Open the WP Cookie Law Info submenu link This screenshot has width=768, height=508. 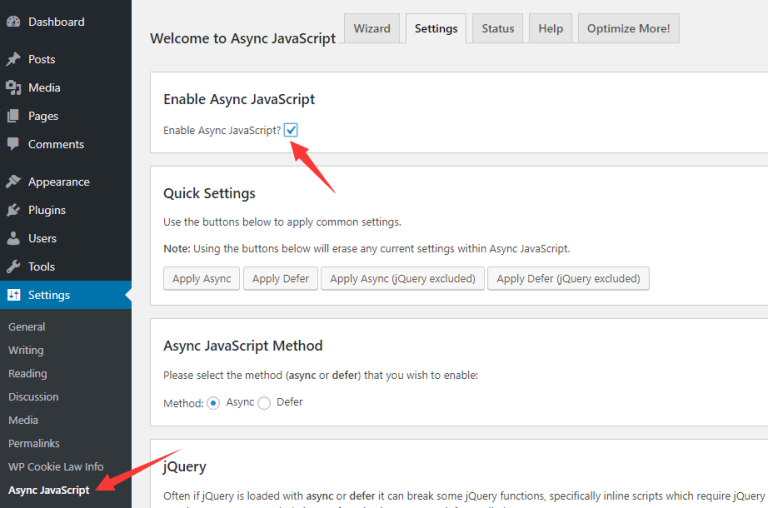coord(56,466)
